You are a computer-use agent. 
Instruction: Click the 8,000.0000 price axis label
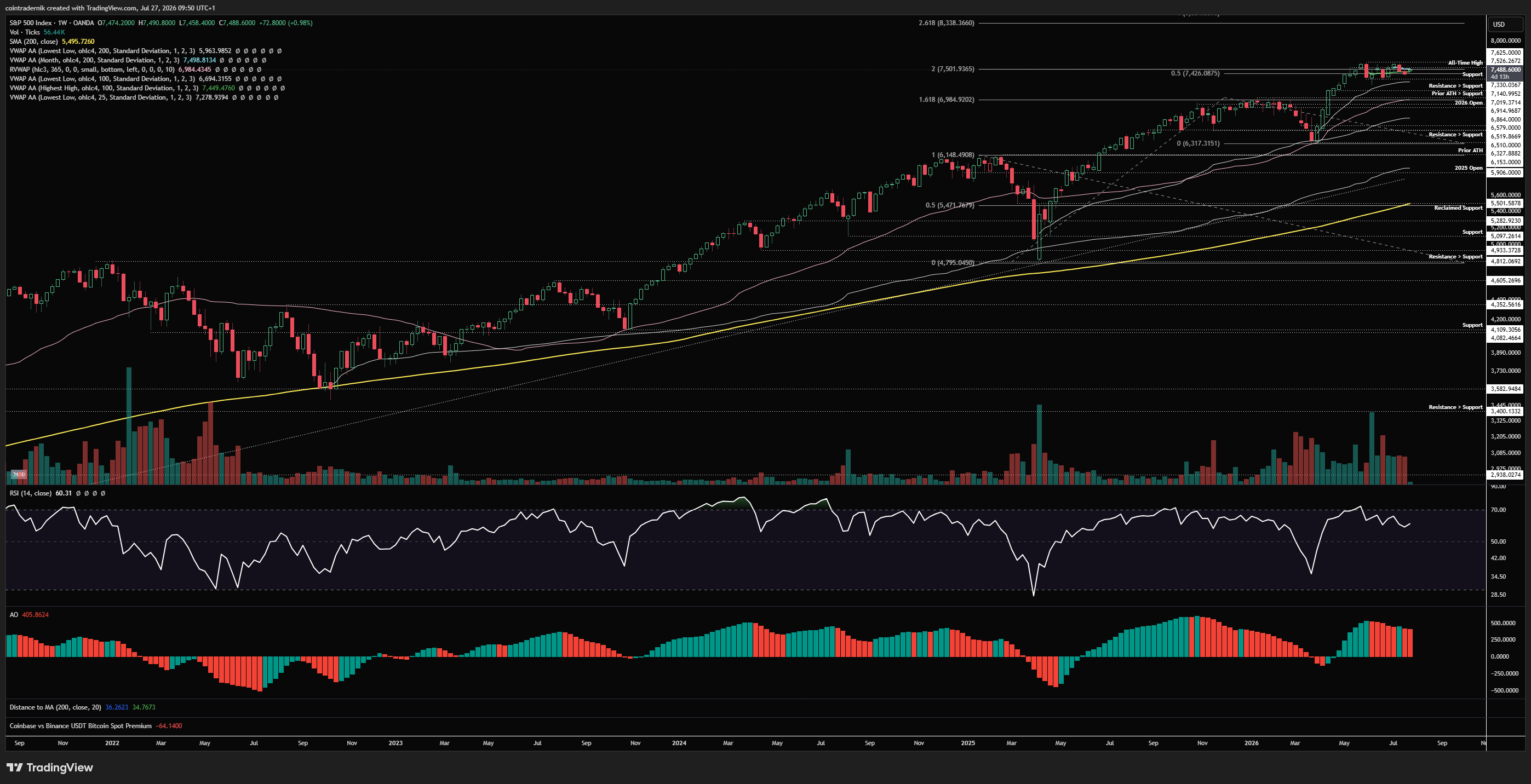[x=1505, y=41]
